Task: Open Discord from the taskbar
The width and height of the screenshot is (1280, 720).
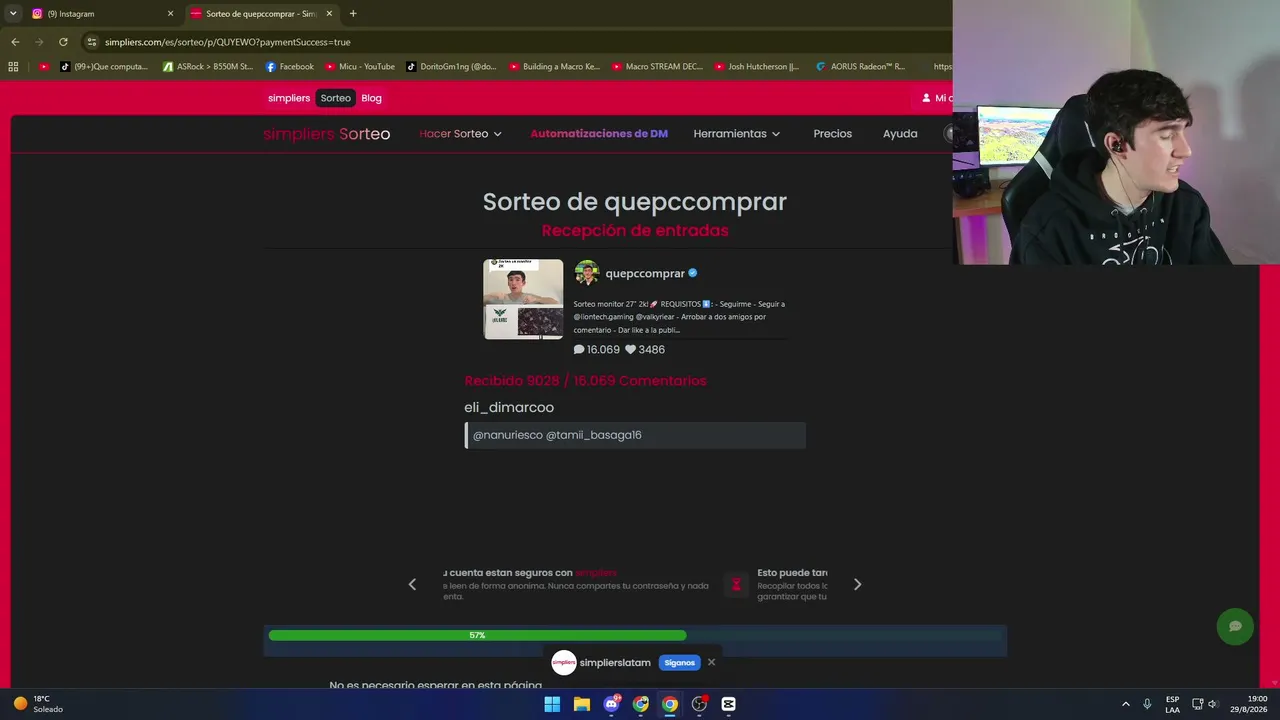Action: pyautogui.click(x=611, y=704)
